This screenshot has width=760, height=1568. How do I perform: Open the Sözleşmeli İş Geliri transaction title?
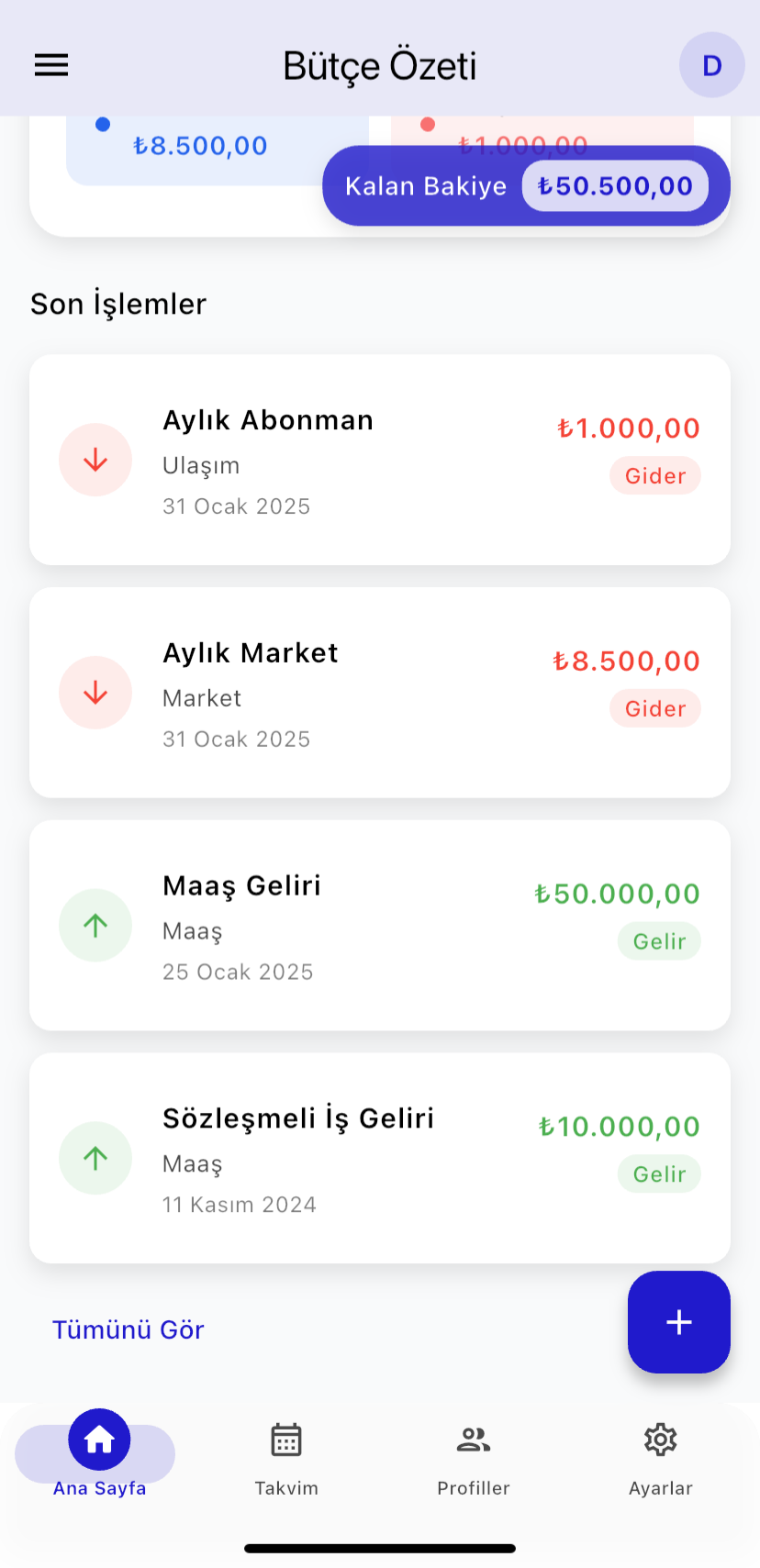click(x=298, y=1118)
